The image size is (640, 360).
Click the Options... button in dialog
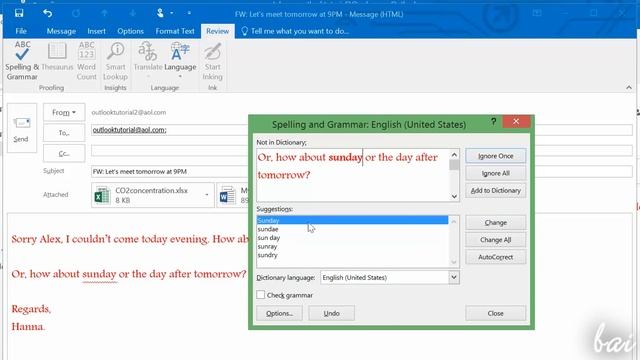(x=279, y=313)
